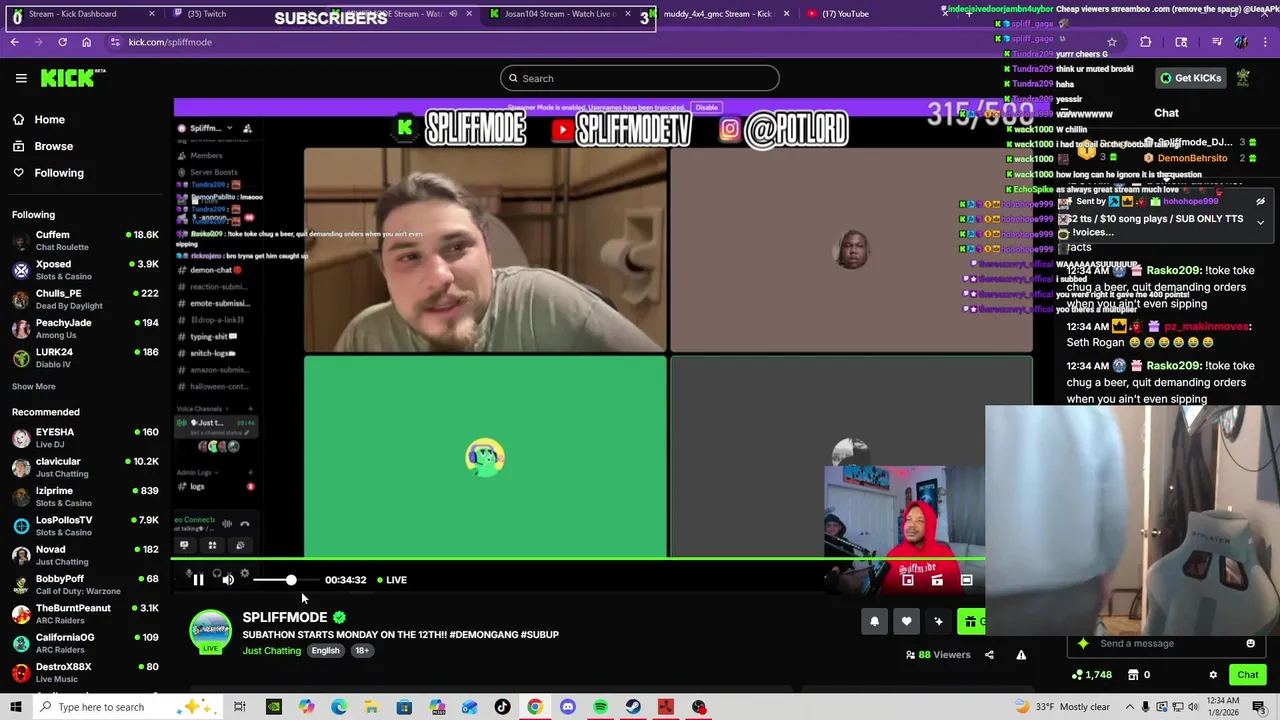Screen dimensions: 1280x720
Task: Open Spotify from the taskbar
Action: pos(600,707)
